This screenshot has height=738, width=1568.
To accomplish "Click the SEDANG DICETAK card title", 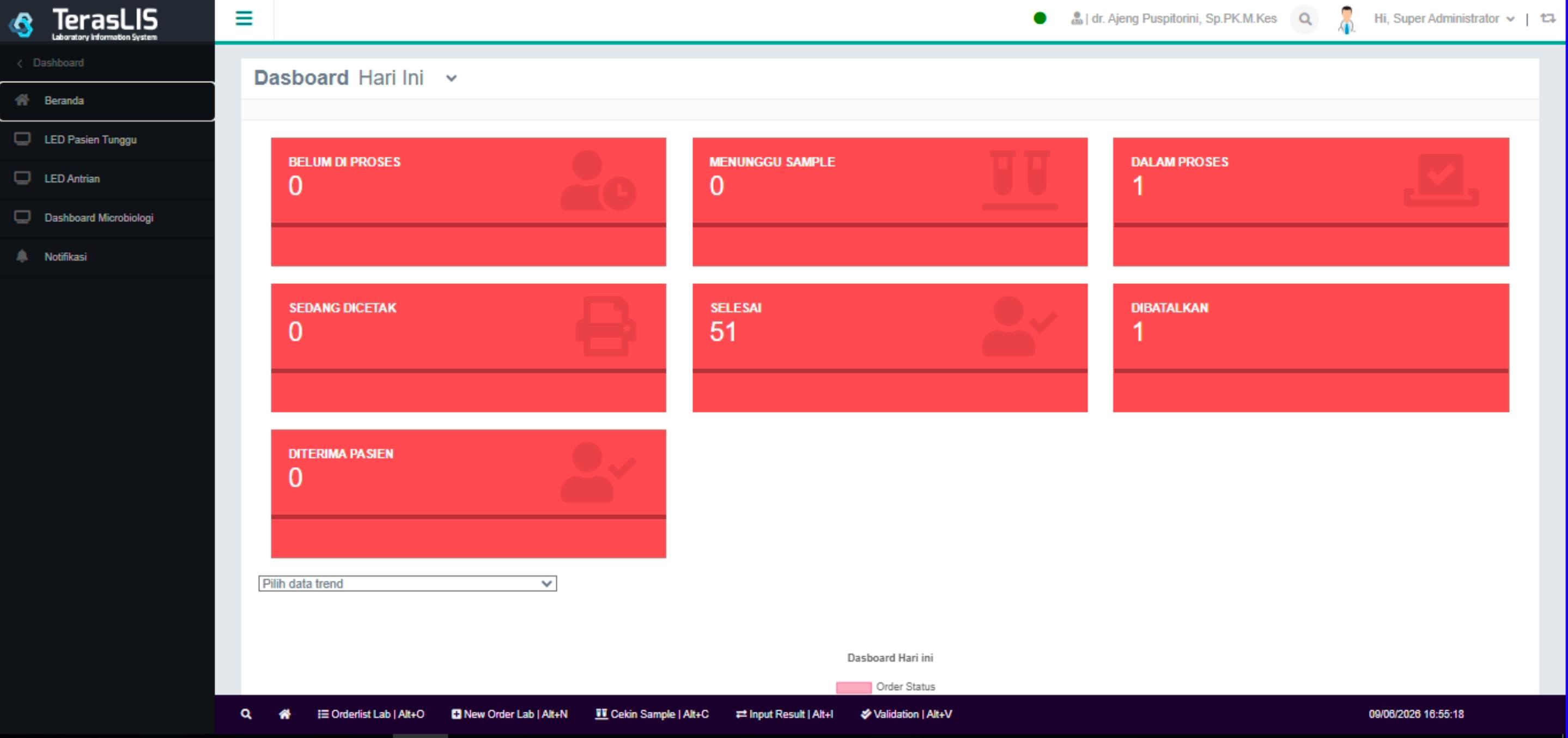I will click(x=343, y=307).
